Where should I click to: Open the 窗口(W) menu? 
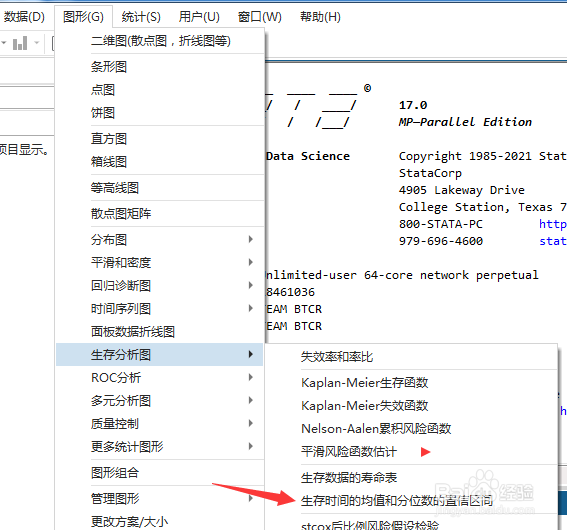[259, 17]
